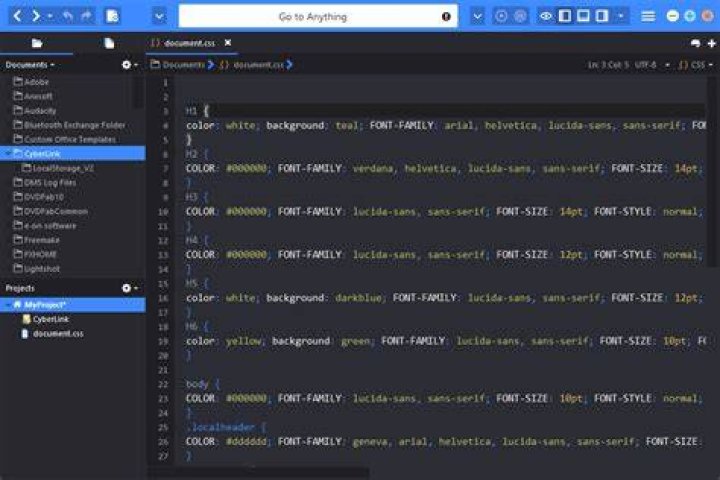The width and height of the screenshot is (720, 480).
Task: Select the Audacity folder
Action: coord(35,111)
